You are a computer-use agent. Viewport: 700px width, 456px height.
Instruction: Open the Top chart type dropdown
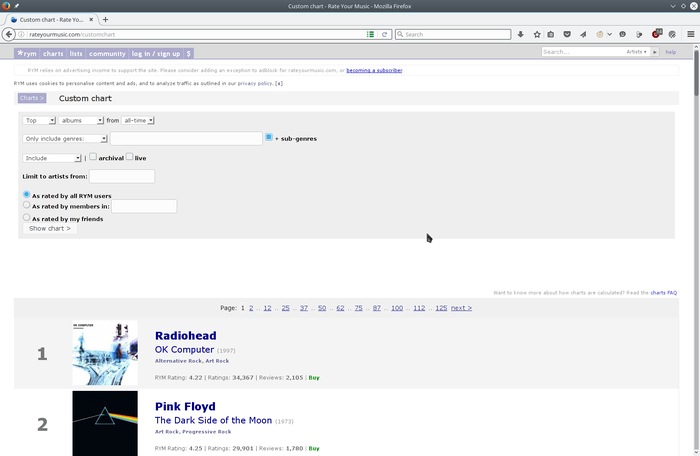click(39, 121)
